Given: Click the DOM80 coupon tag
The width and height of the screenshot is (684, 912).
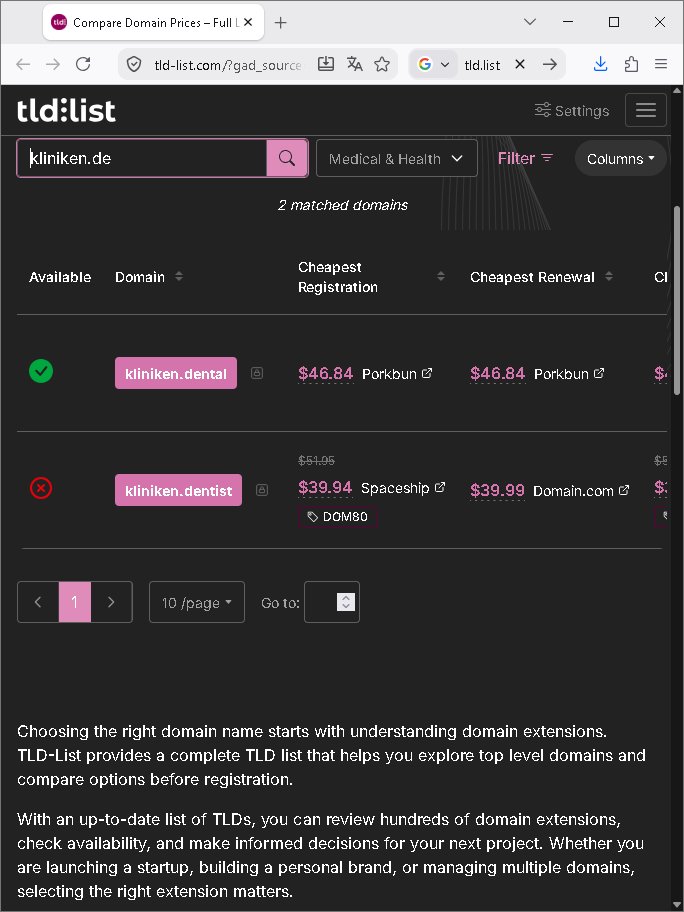Looking at the screenshot, I should click(338, 516).
